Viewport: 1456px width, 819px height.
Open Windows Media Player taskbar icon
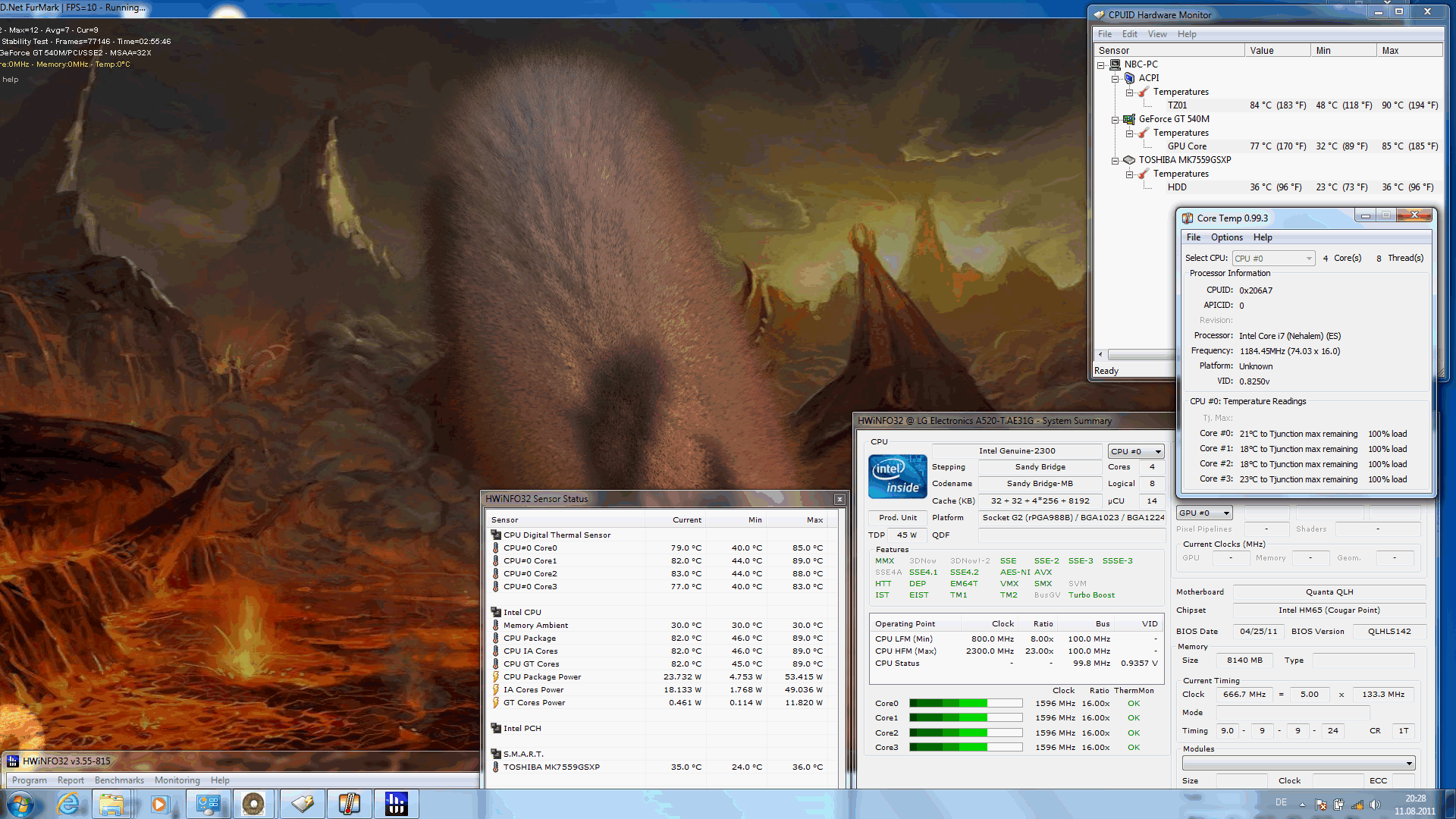pos(159,804)
